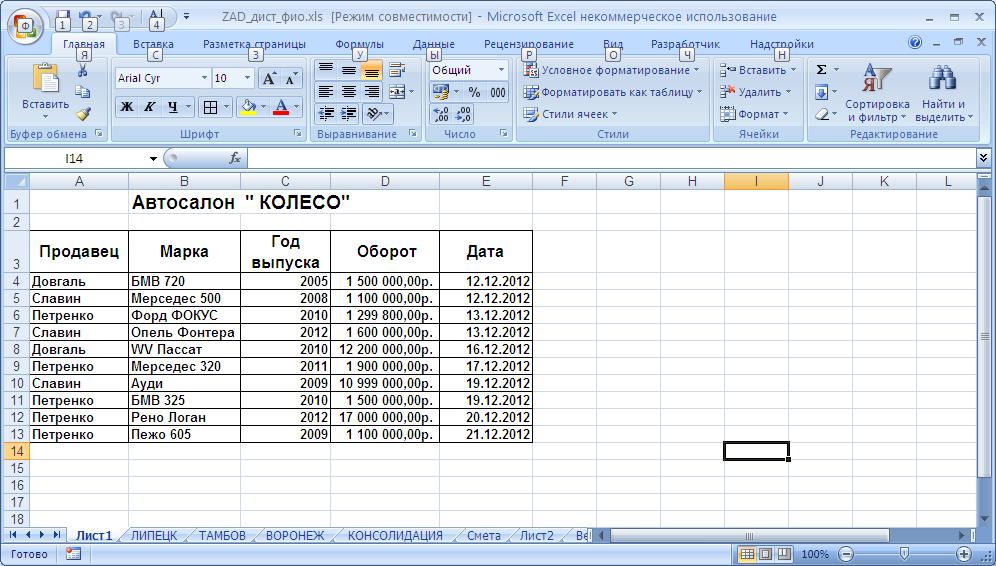
Task: Open Excel help with the question mark icon
Action: tap(915, 43)
